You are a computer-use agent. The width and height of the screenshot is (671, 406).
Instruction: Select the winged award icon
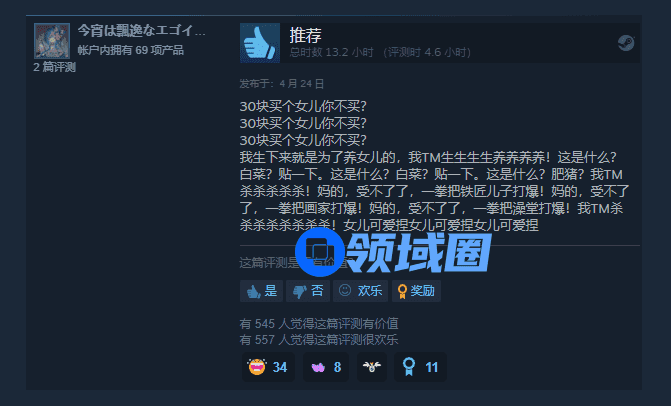[372, 367]
